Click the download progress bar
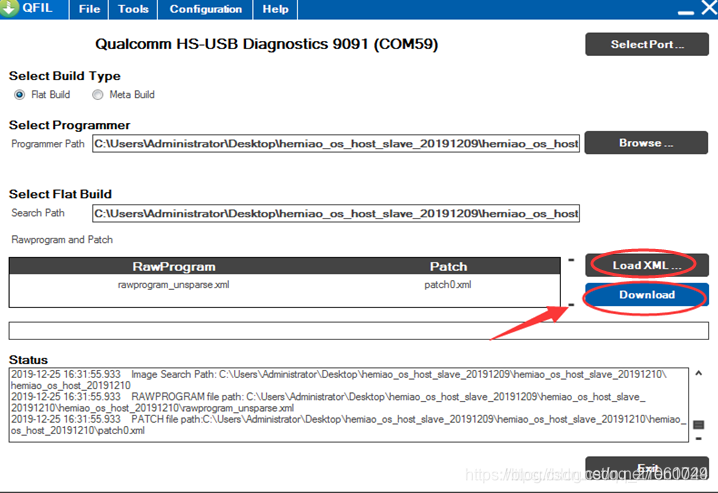The width and height of the screenshot is (718, 493). (359, 331)
